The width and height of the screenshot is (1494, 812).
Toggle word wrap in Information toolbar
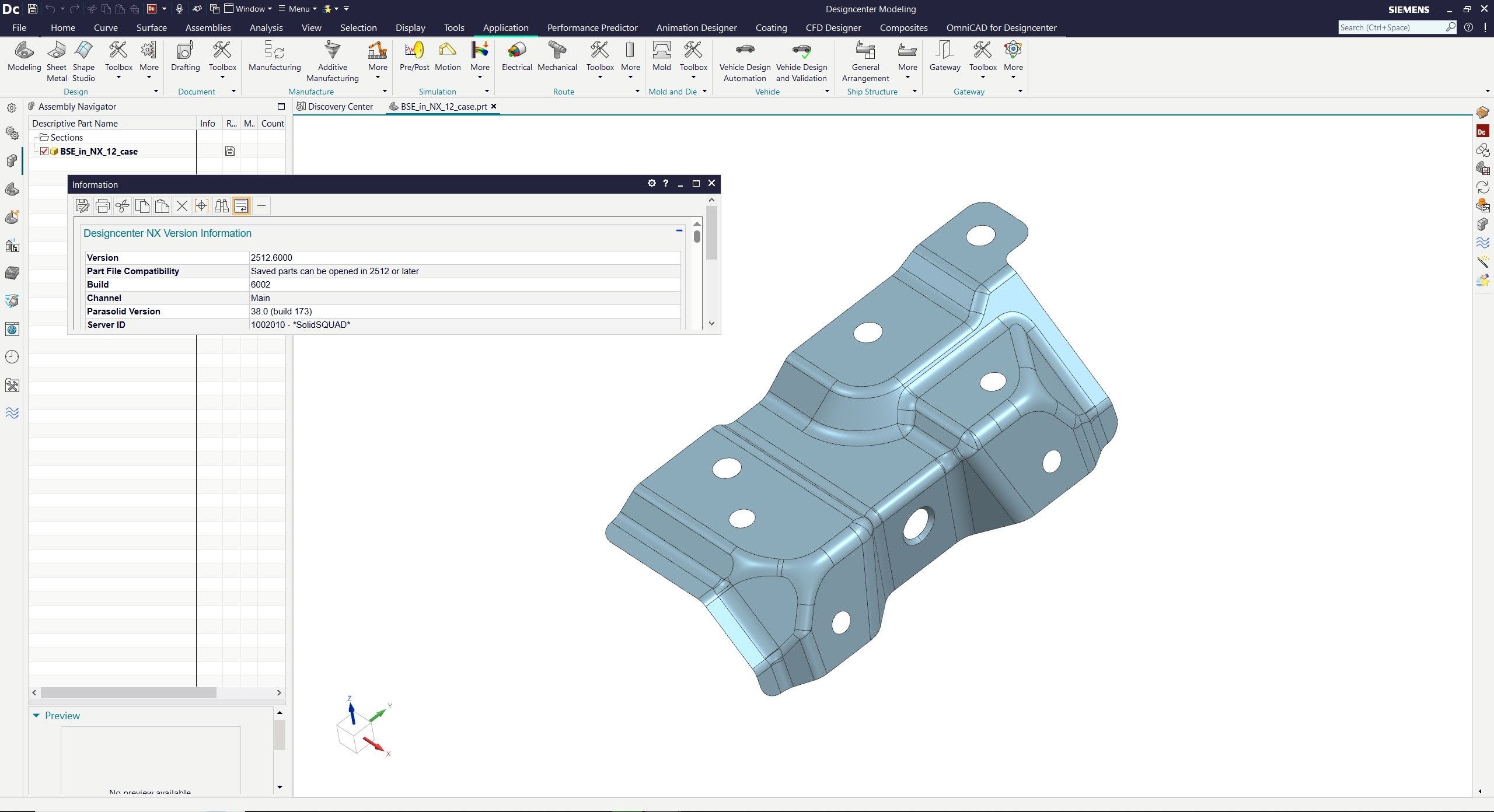pyautogui.click(x=241, y=206)
